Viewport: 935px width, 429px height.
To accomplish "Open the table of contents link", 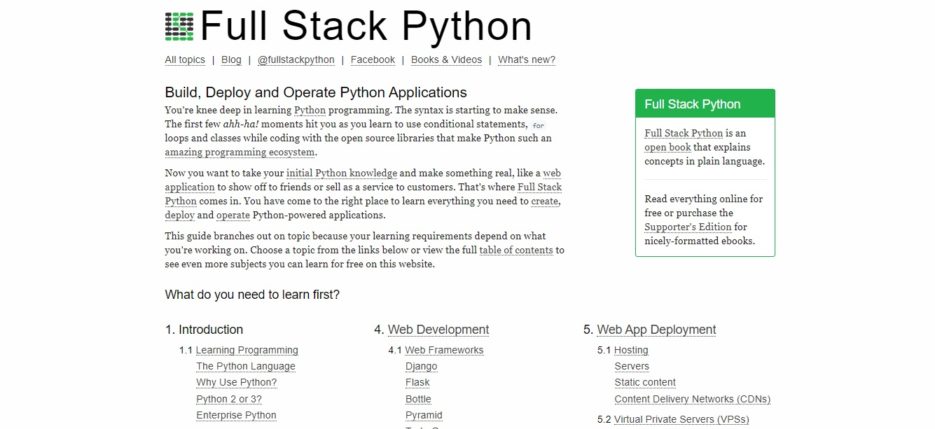I will click(516, 250).
